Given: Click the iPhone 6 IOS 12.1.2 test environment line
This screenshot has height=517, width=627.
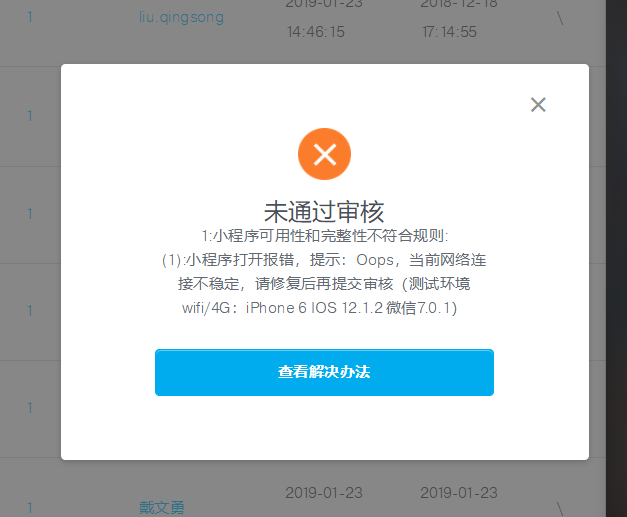Looking at the screenshot, I should (319, 308).
